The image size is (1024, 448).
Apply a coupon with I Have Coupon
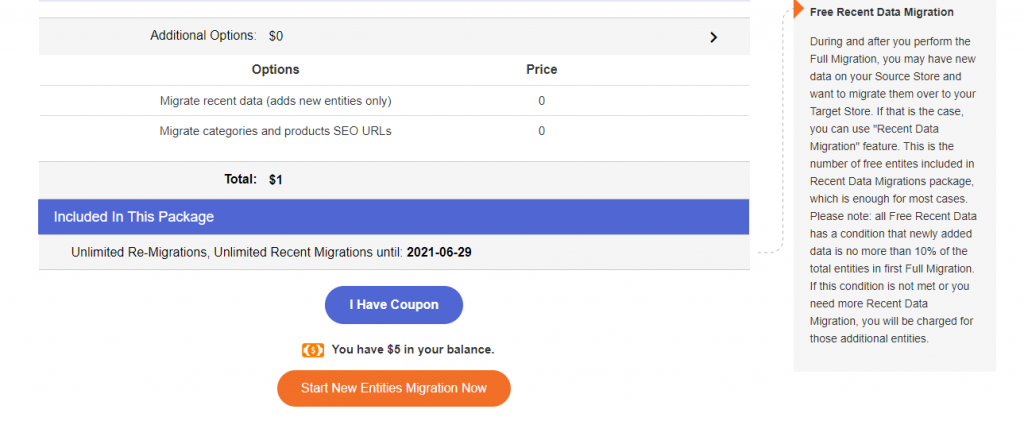[394, 305]
